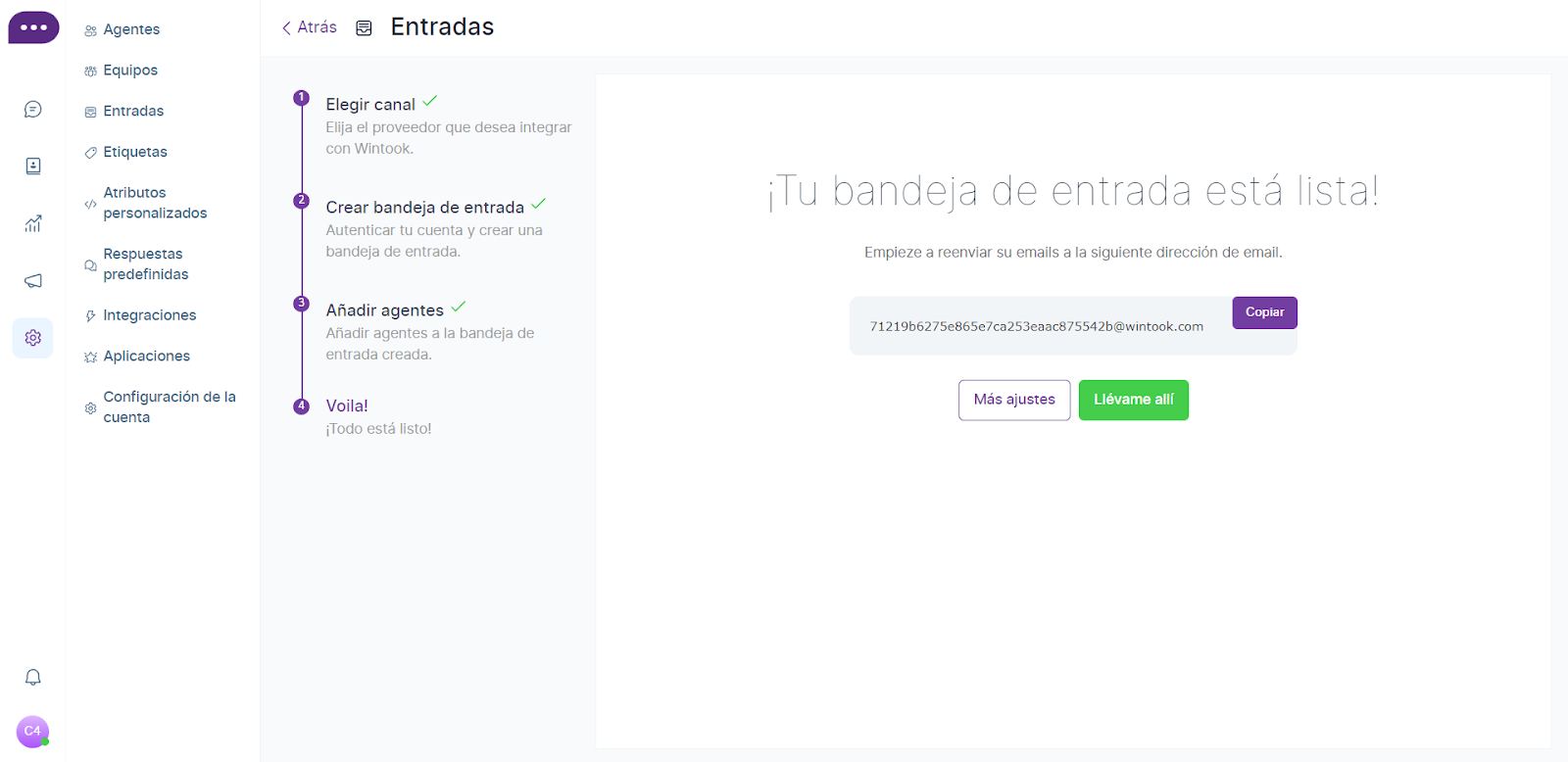Screen dimensions: 1568x762
Task: Open the notifications bell icon
Action: [x=32, y=677]
